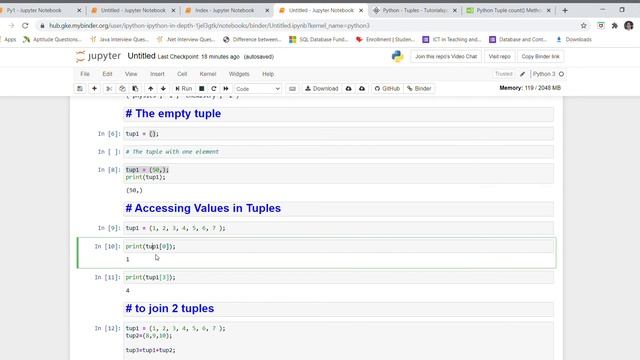This screenshot has width=640, height=360.
Task: Interrupt the kernel with the stop icon
Action: click(202, 89)
